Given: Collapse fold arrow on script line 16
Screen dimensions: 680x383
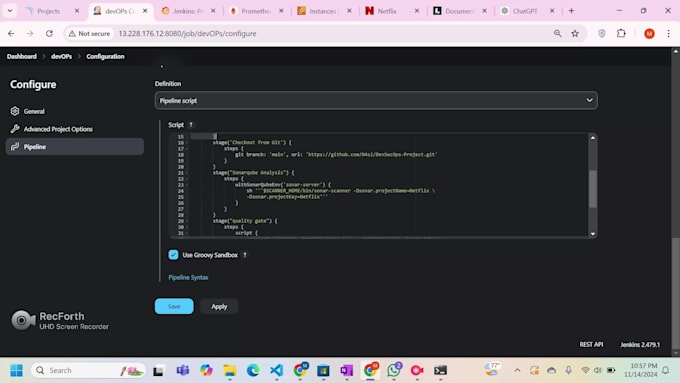Looking at the screenshot, I should click(x=186, y=143).
